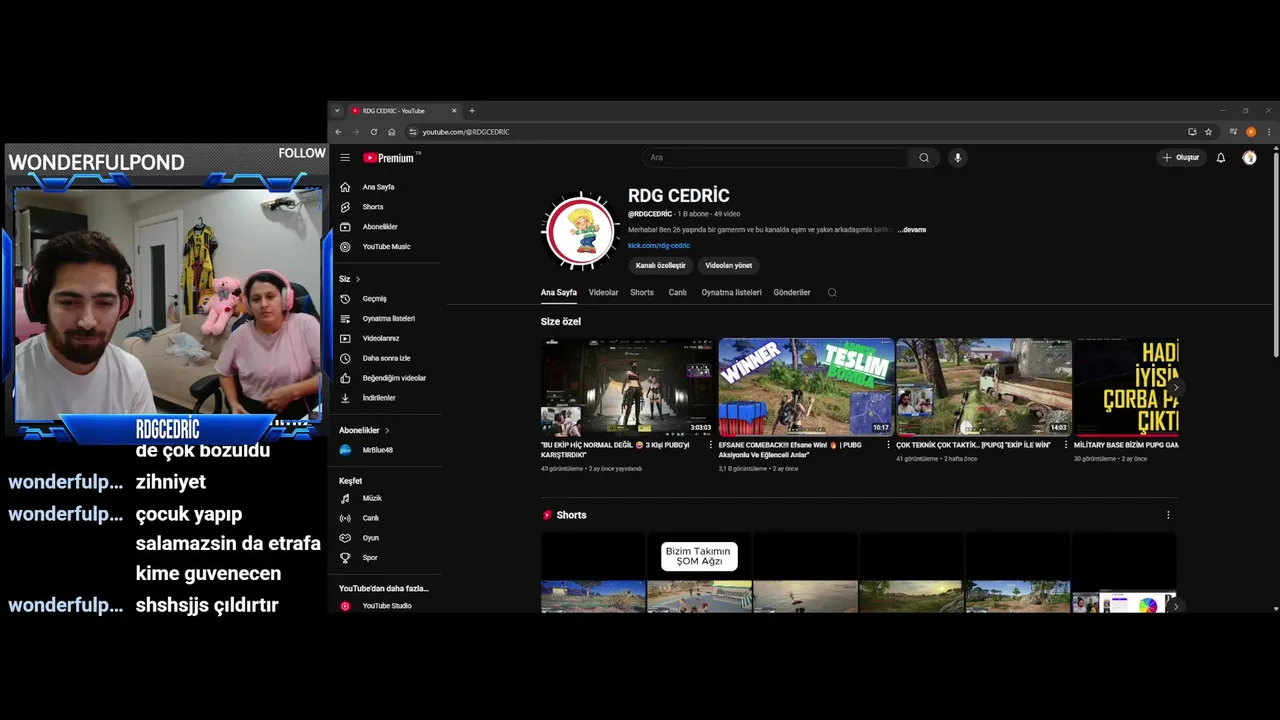Image resolution: width=1280 pixels, height=720 pixels.
Task: Click the Oluştur create button
Action: (1181, 157)
